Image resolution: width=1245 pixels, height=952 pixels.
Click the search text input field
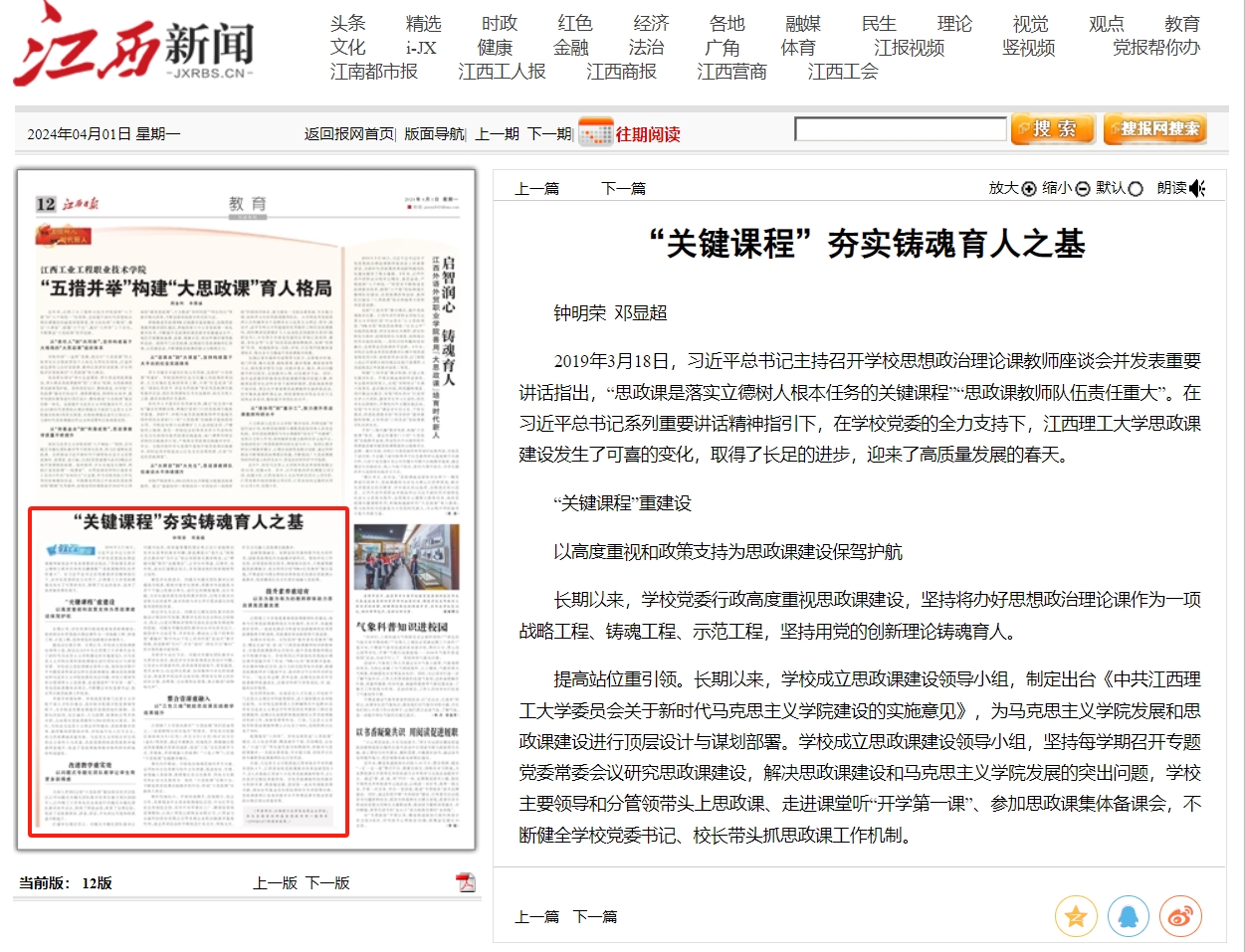(900, 129)
